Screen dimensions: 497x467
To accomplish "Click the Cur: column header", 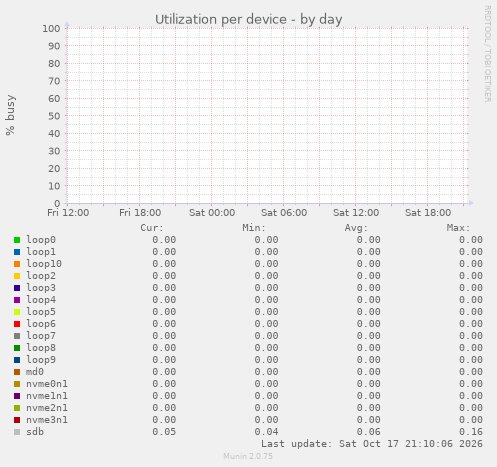I will tap(152, 228).
